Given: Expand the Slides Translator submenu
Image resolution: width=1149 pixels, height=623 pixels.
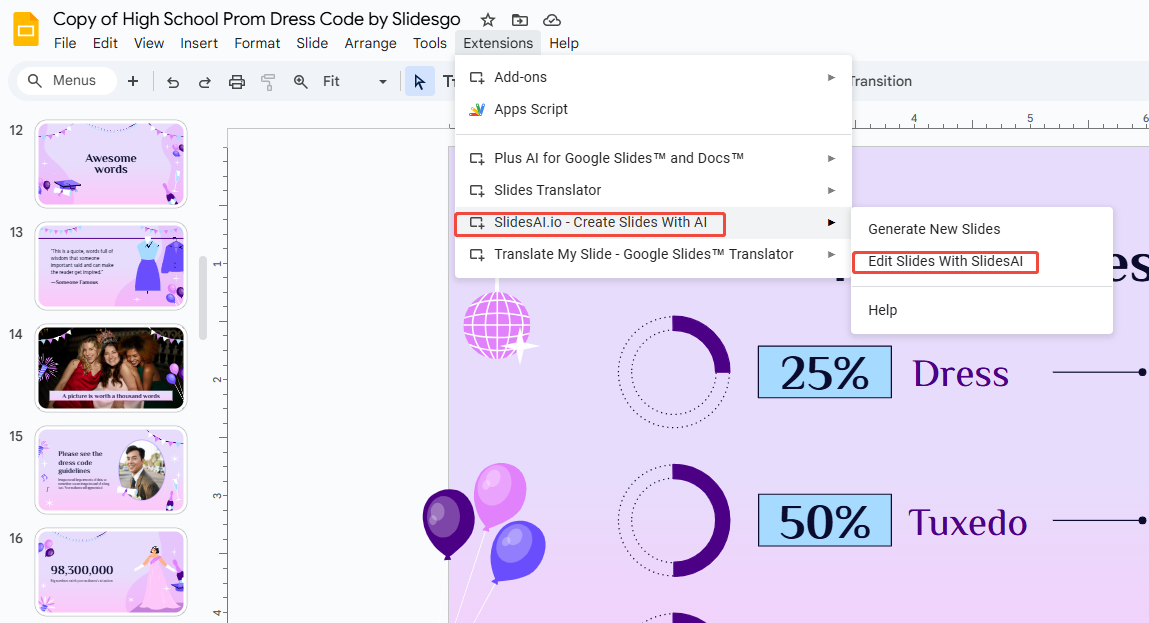Looking at the screenshot, I should (x=548, y=190).
